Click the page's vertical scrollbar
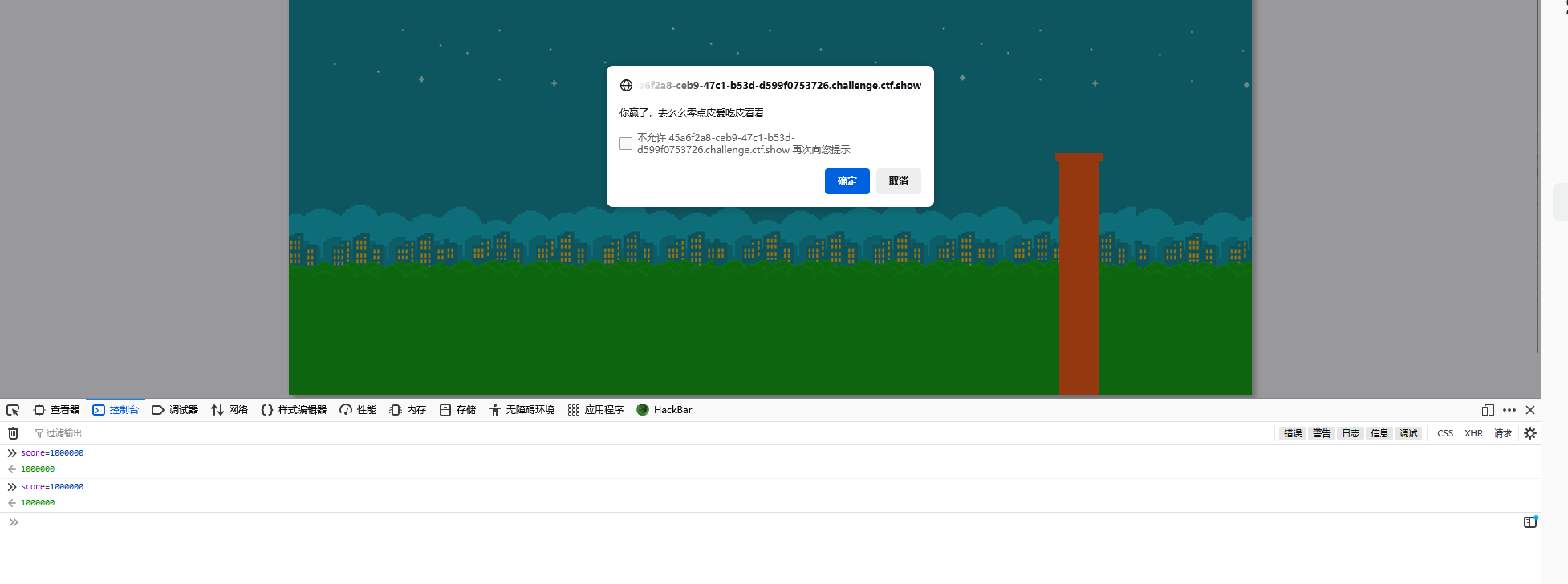The width and height of the screenshot is (1568, 584). pyautogui.click(x=1538, y=176)
